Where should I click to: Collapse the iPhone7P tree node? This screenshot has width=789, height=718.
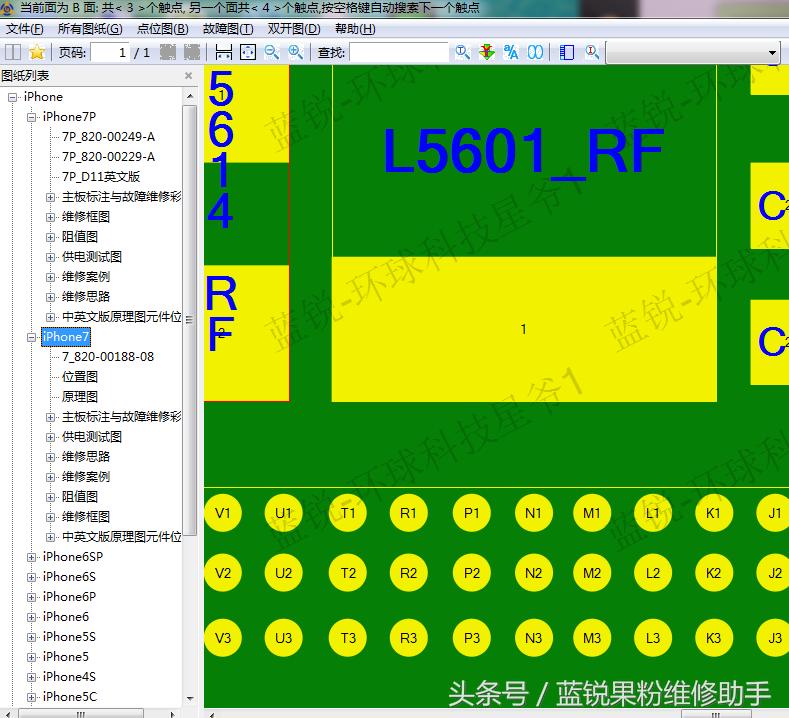pos(32,117)
